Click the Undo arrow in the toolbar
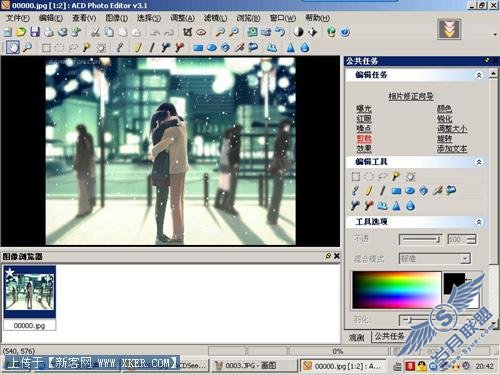Image resolution: width=500 pixels, height=375 pixels. (154, 32)
